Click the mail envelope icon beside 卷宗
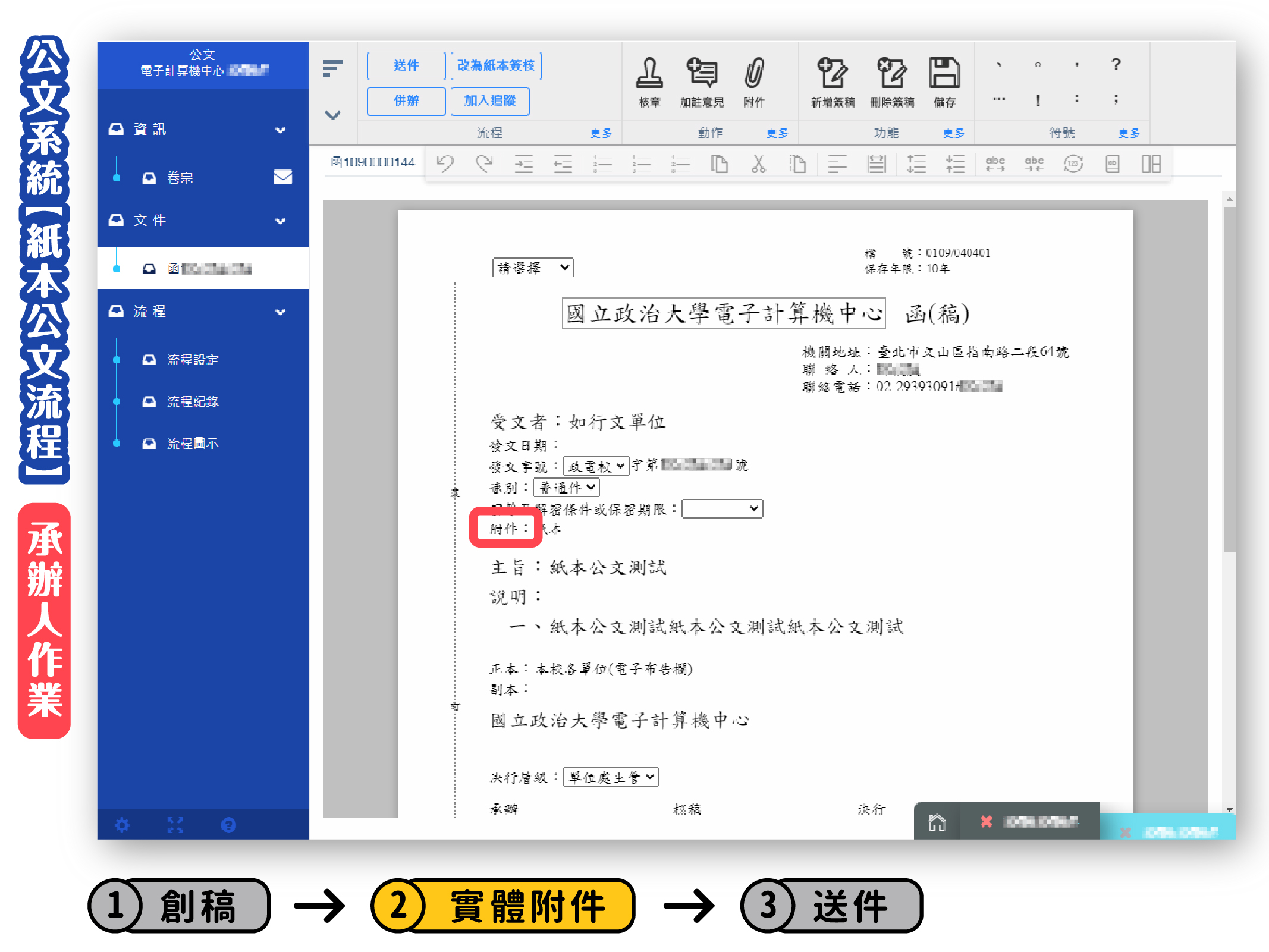1269x952 pixels. click(x=282, y=177)
